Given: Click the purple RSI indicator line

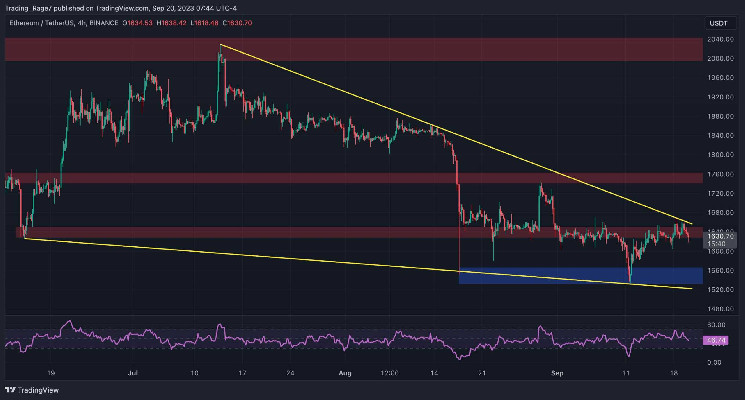Looking at the screenshot, I should point(300,340).
